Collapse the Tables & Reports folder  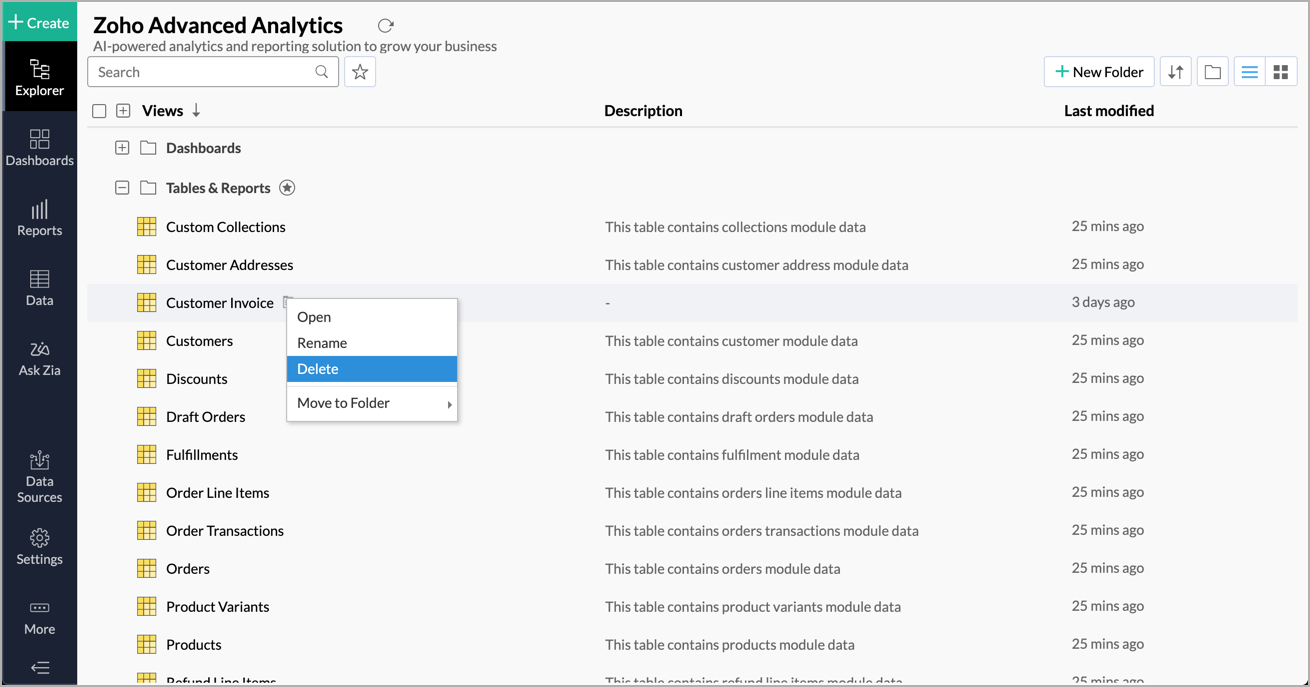click(x=122, y=187)
